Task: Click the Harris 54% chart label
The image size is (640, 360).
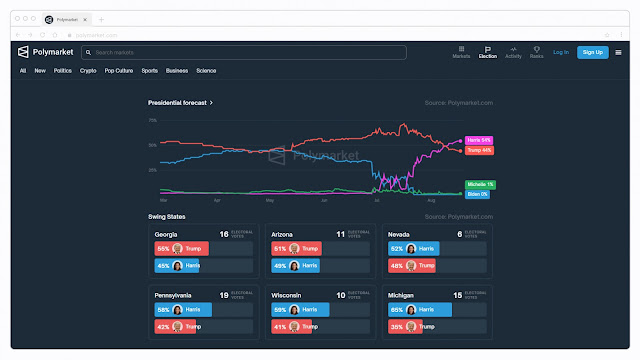Action: (x=479, y=140)
